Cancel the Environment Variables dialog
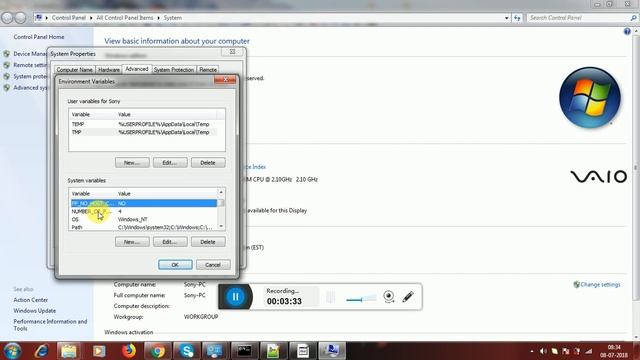The height and width of the screenshot is (360, 640). (213, 264)
